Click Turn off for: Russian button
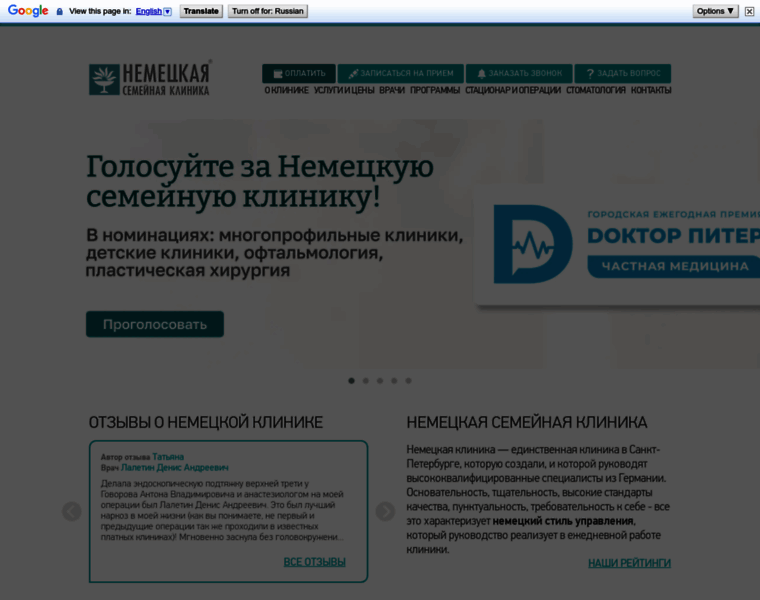 (x=268, y=11)
